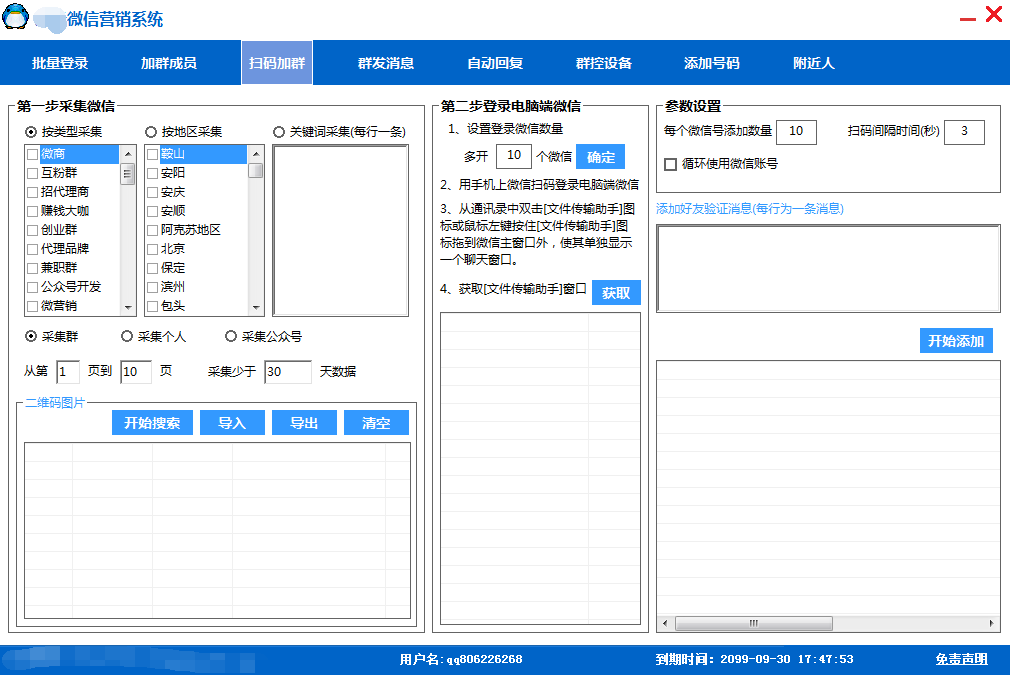
Task: Open the 免责声明 link
Action: point(962,659)
